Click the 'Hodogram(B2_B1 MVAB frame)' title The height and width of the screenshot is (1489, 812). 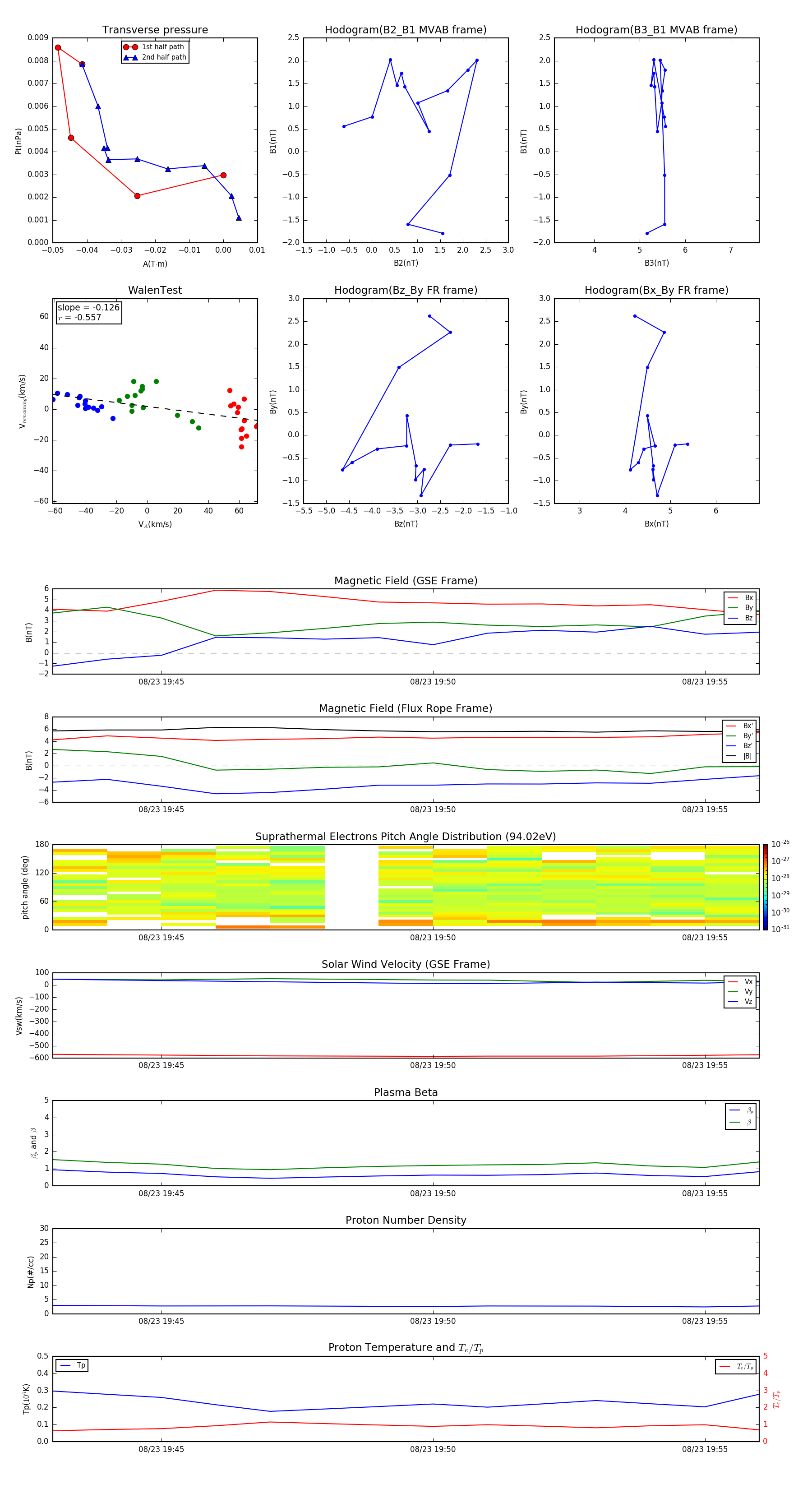(406, 30)
